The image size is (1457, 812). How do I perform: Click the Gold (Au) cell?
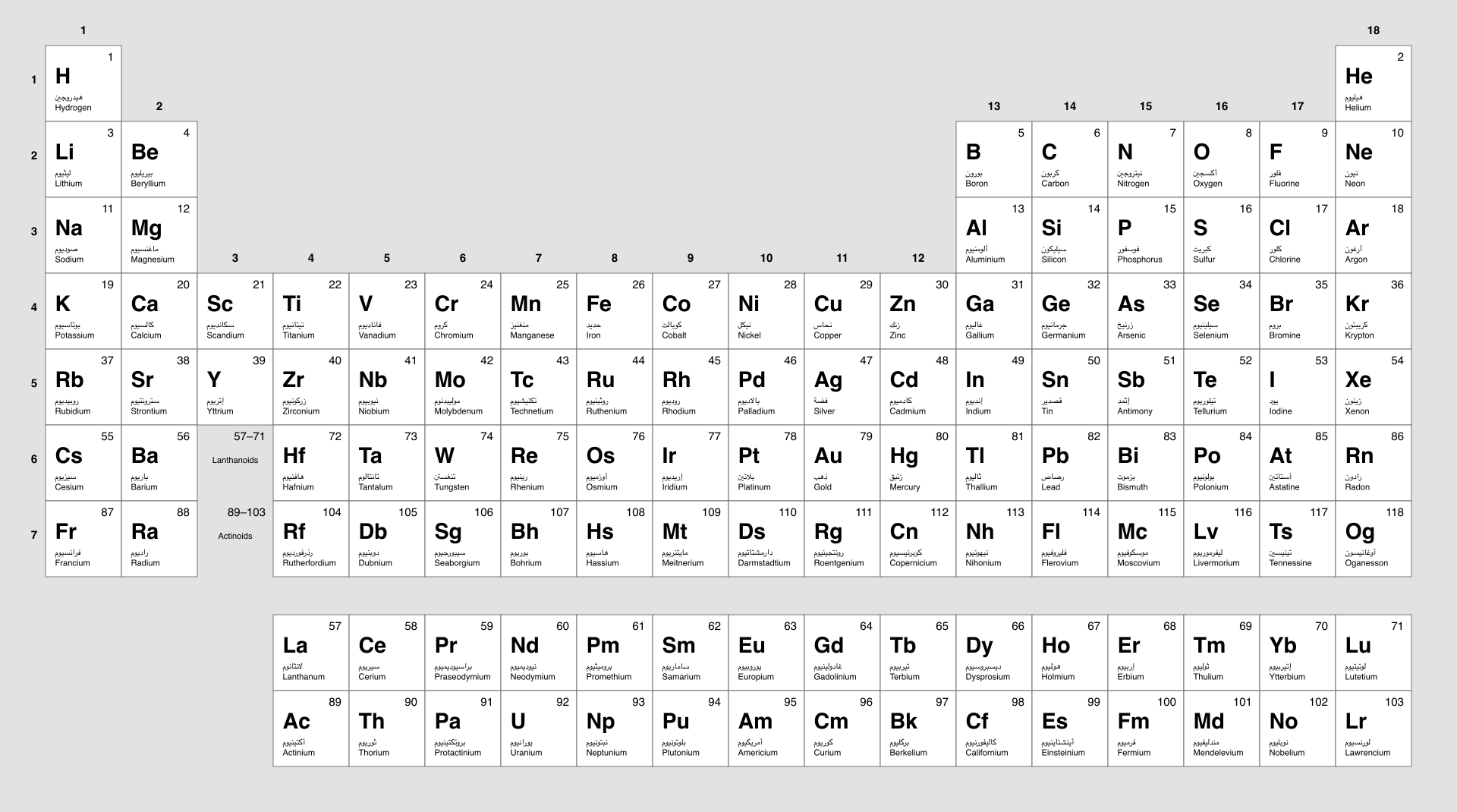click(842, 463)
